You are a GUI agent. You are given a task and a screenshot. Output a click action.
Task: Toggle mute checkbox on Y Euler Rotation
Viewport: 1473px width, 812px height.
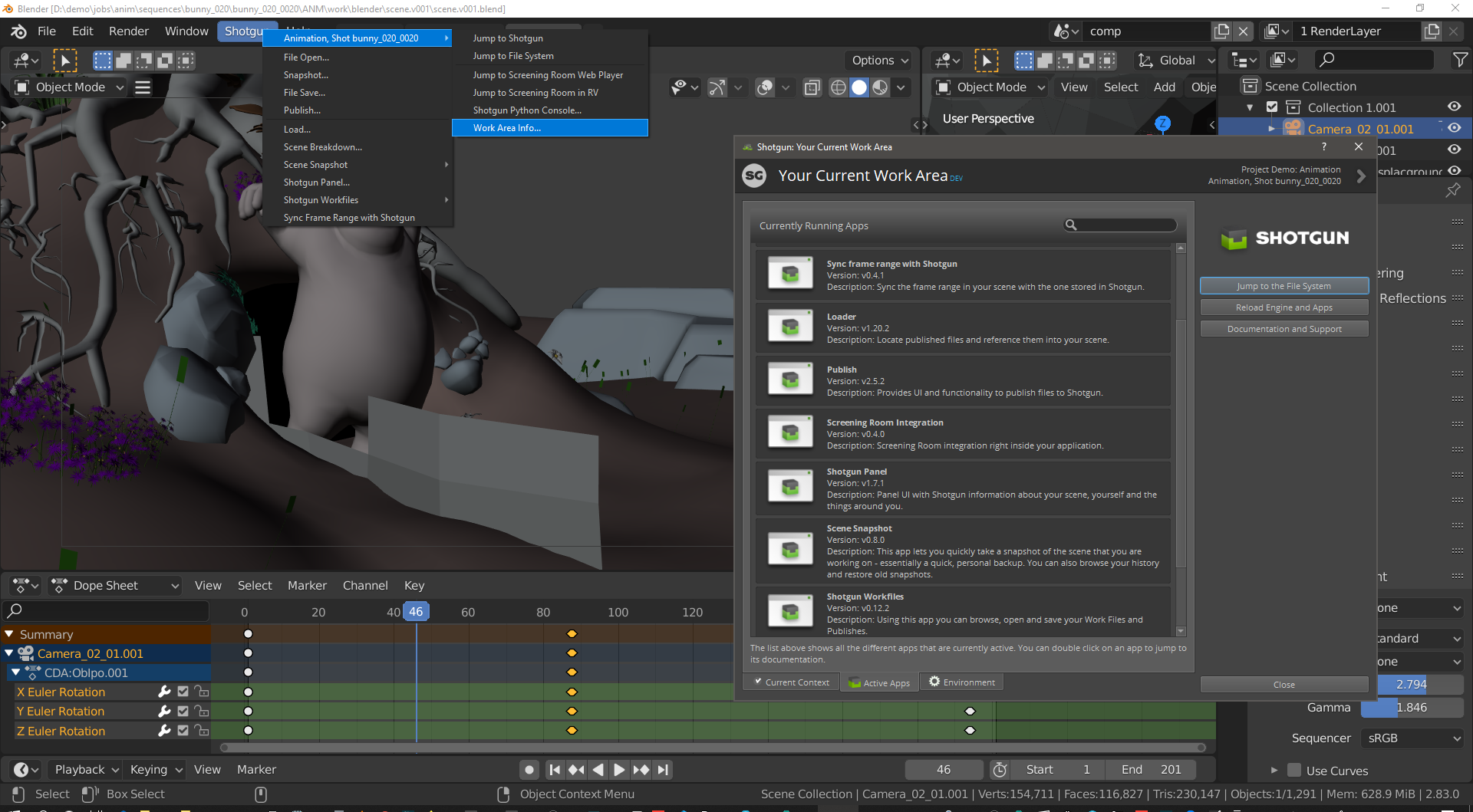[183, 711]
